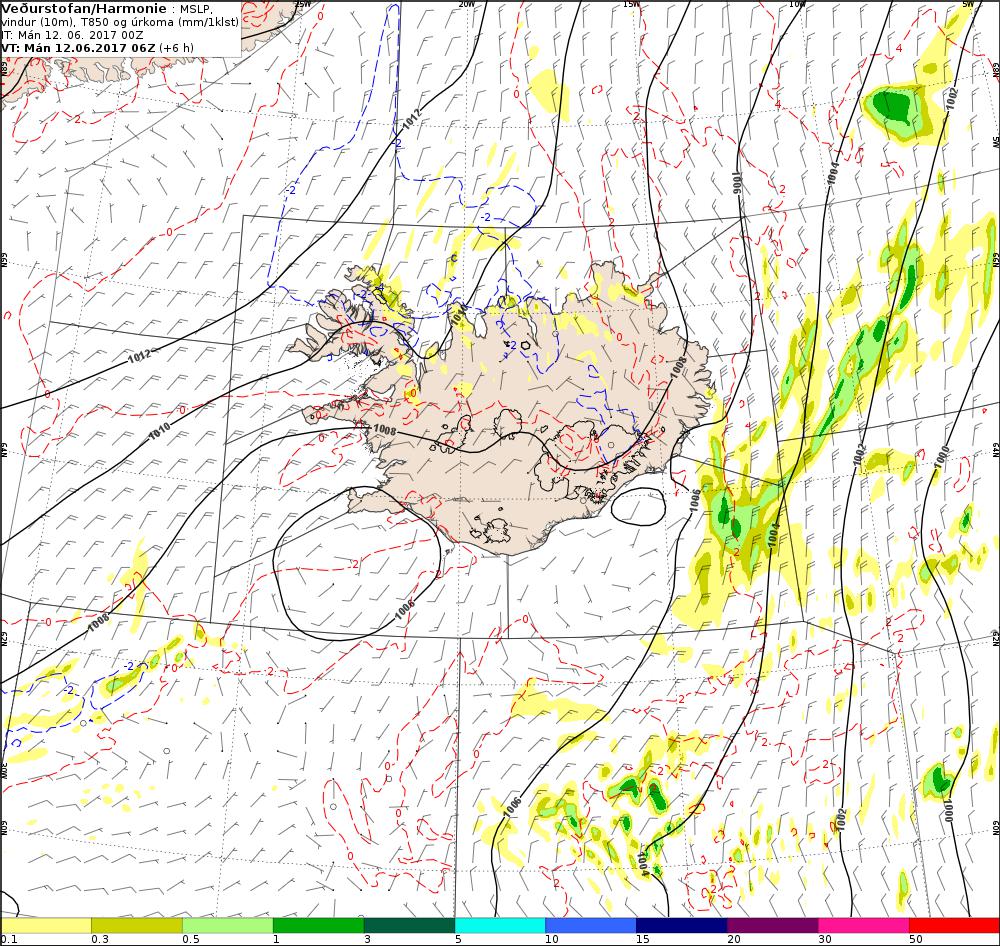Click the "20" legend value label
The image size is (1000, 946).
click(x=734, y=939)
